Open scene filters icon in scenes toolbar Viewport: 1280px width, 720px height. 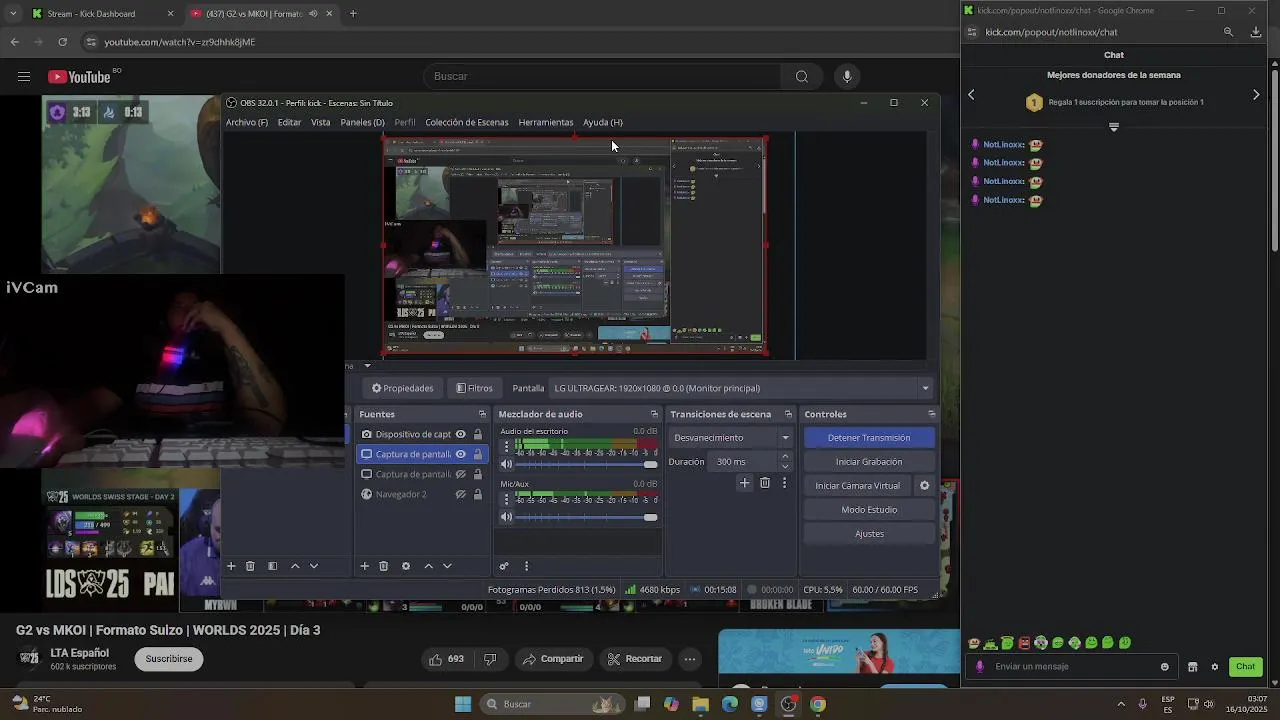[x=272, y=566]
